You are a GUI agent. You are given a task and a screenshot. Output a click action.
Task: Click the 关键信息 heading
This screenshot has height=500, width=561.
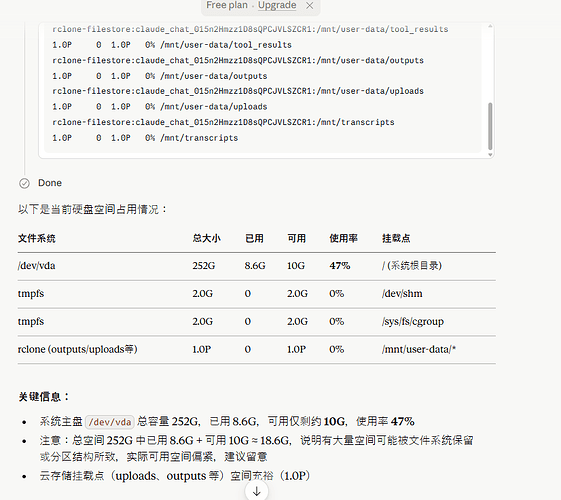[43, 397]
